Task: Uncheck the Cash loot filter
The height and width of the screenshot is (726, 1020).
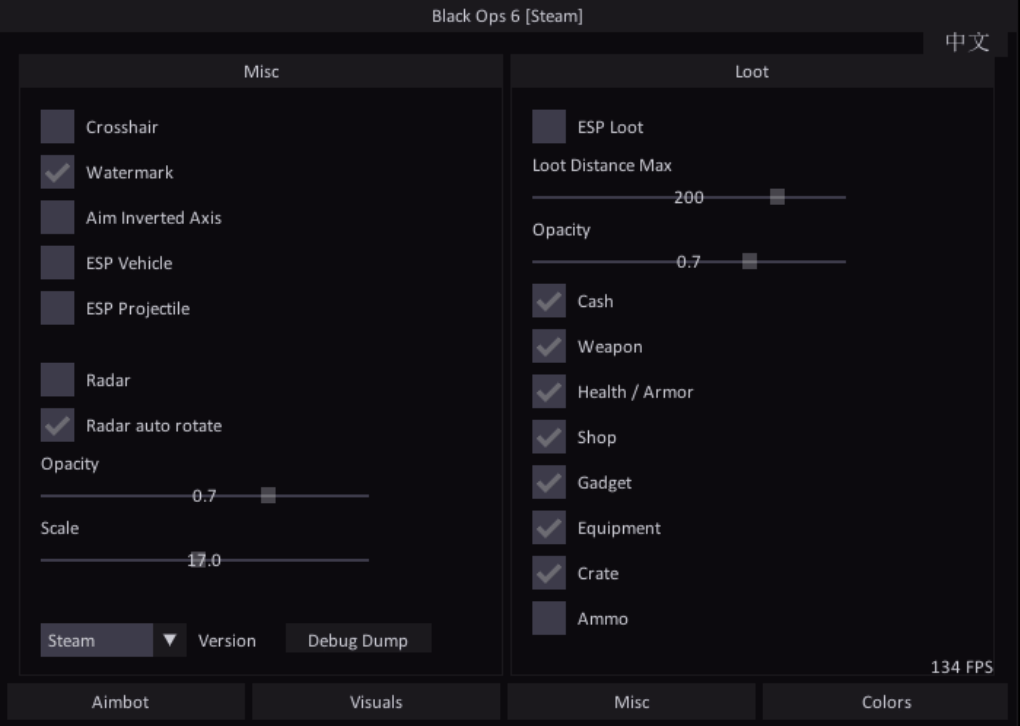Action: point(549,301)
